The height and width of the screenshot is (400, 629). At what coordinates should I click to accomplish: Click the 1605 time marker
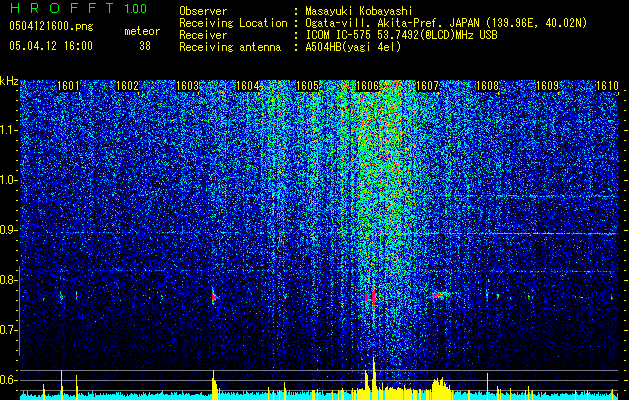(x=307, y=86)
